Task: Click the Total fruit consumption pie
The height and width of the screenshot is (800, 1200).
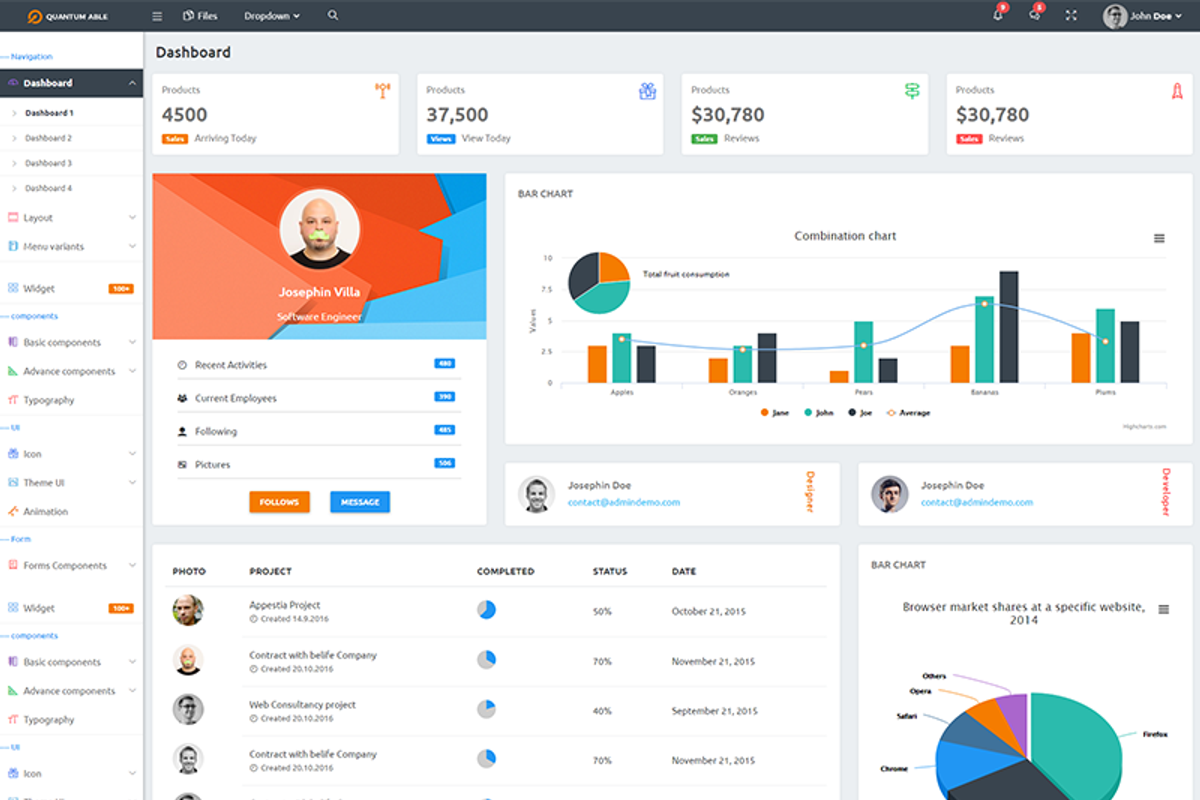Action: [x=599, y=282]
